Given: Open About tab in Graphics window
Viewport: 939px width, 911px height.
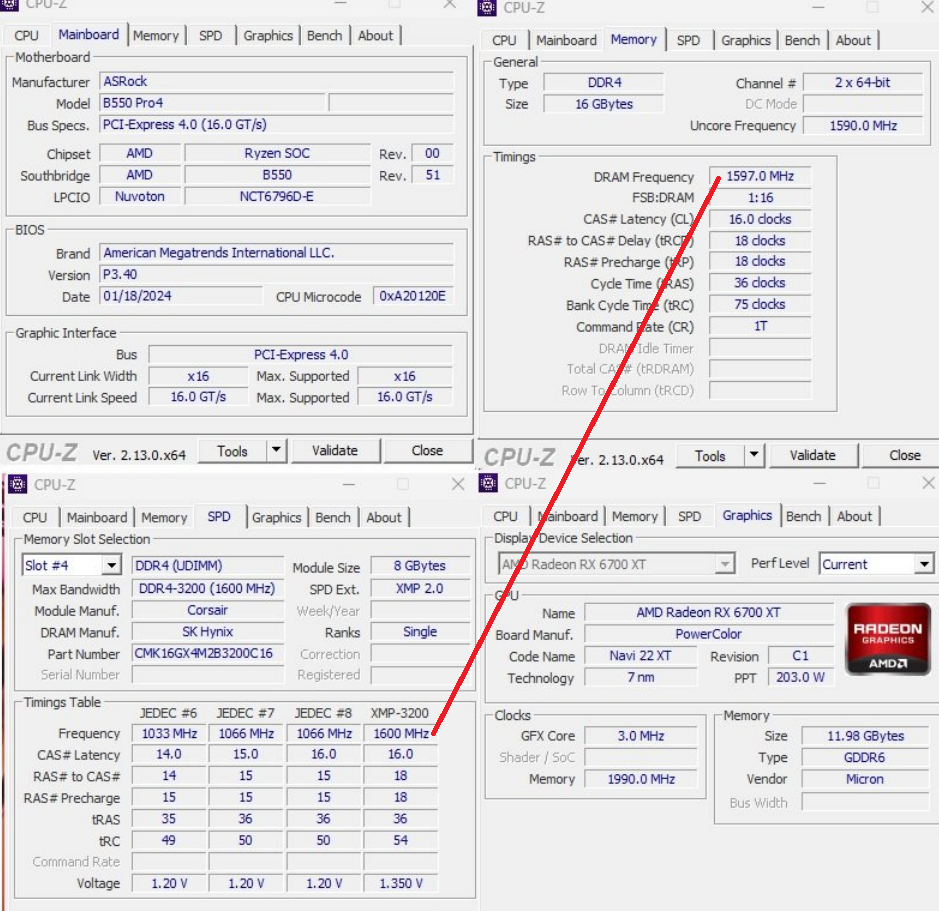Looking at the screenshot, I should (855, 516).
